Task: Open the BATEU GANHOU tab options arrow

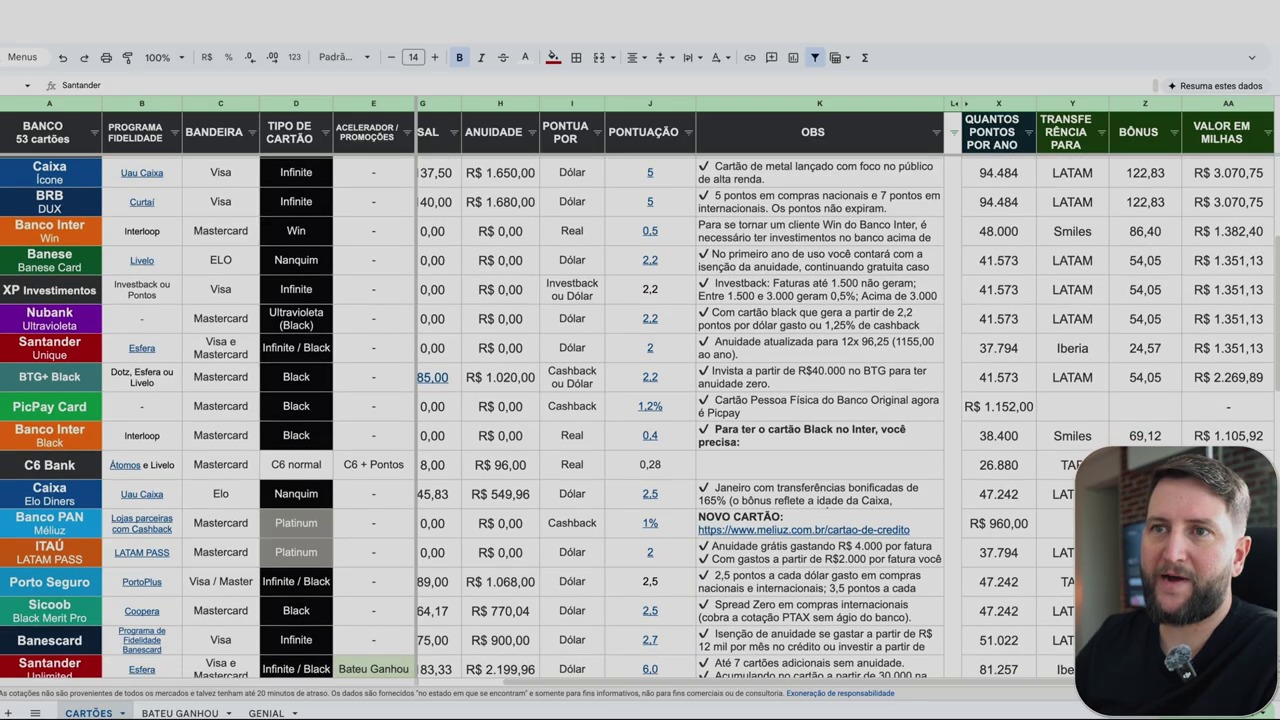Action: 228,713
